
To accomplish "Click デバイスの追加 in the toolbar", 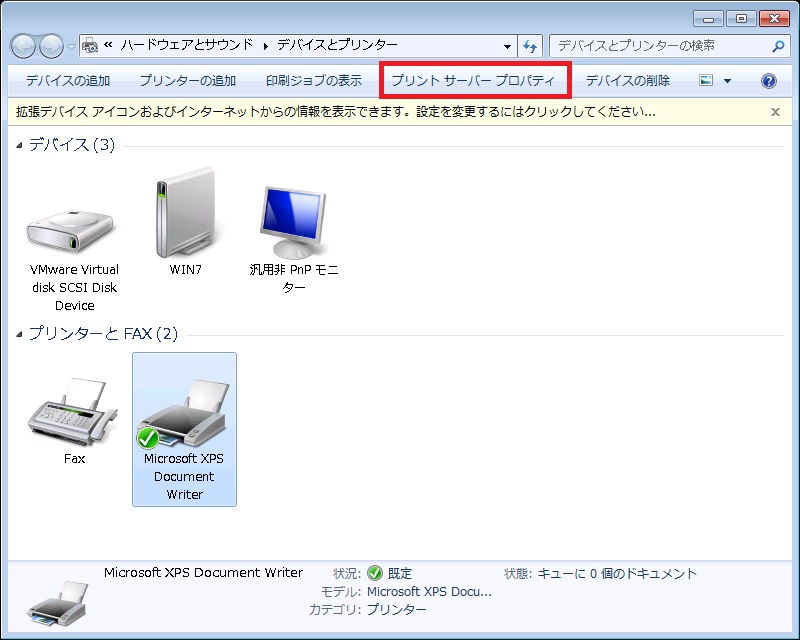I will click(68, 81).
